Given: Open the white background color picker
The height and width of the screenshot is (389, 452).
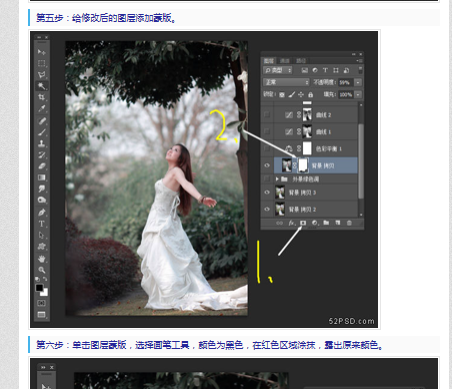Looking at the screenshot, I should (45, 293).
